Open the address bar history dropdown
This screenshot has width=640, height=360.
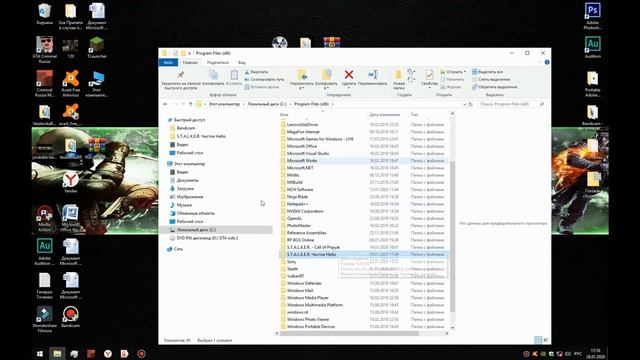coord(464,104)
